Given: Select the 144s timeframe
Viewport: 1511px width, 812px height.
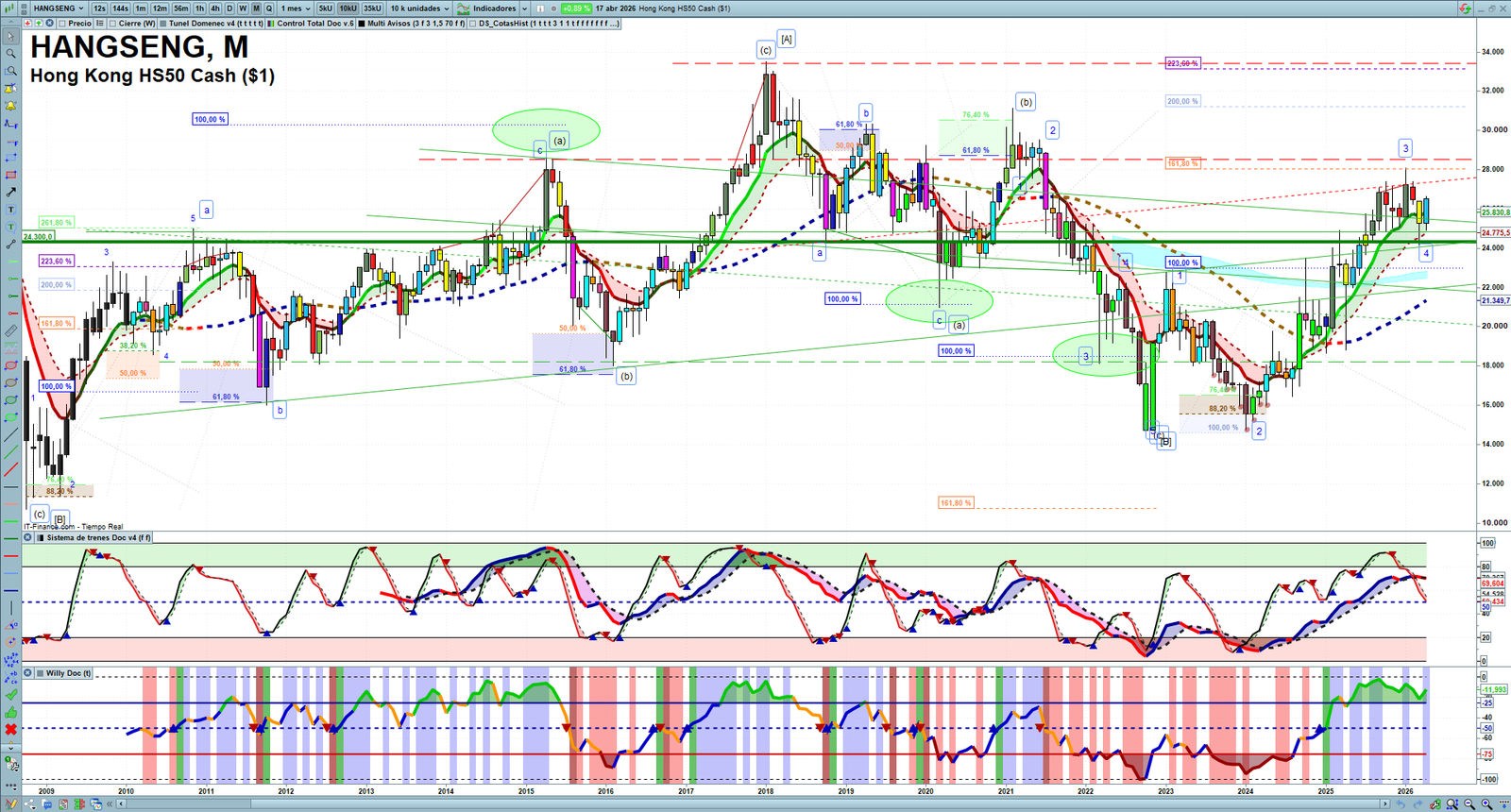Looking at the screenshot, I should 120,8.
